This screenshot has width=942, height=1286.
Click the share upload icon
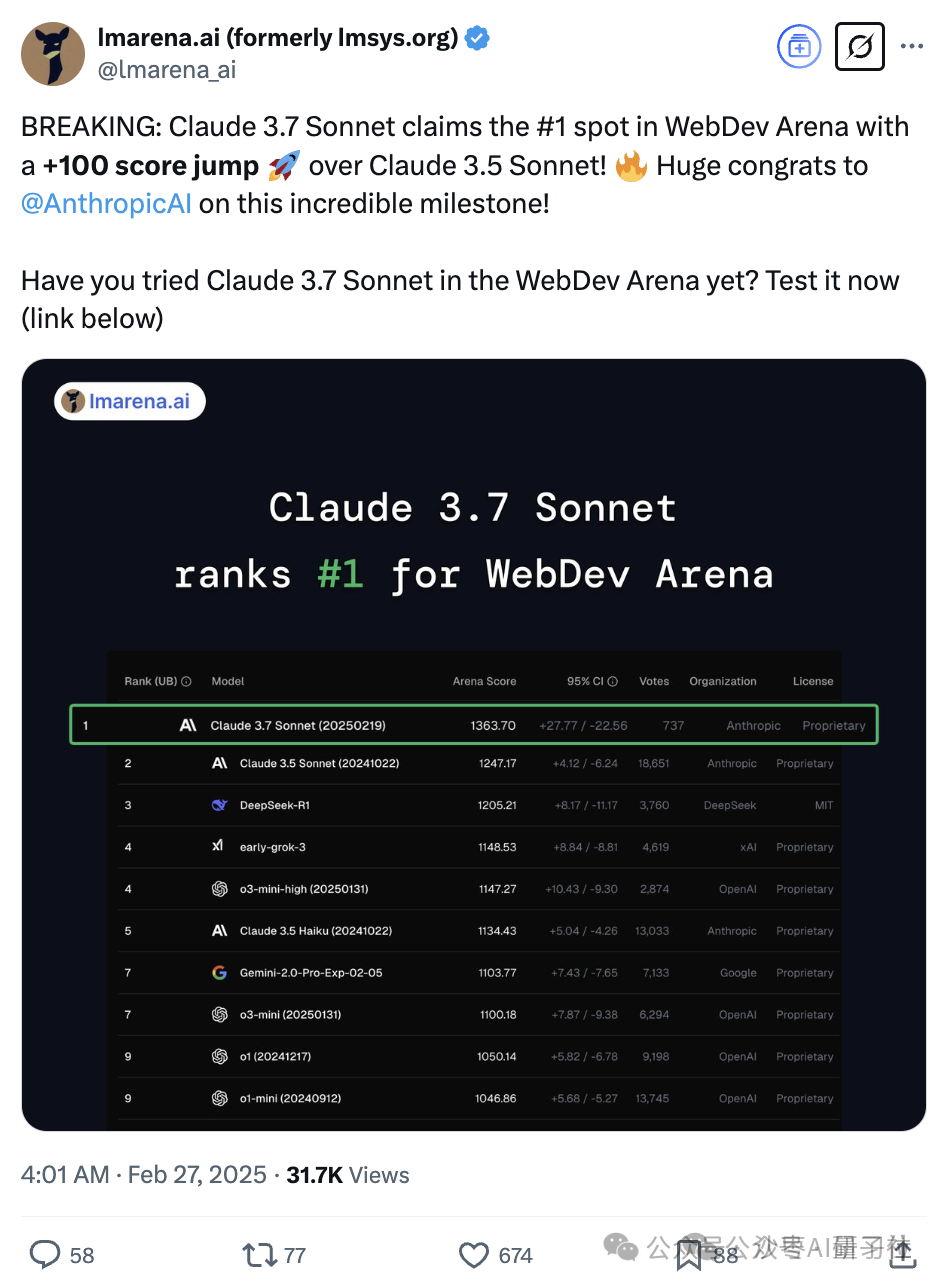903,1254
